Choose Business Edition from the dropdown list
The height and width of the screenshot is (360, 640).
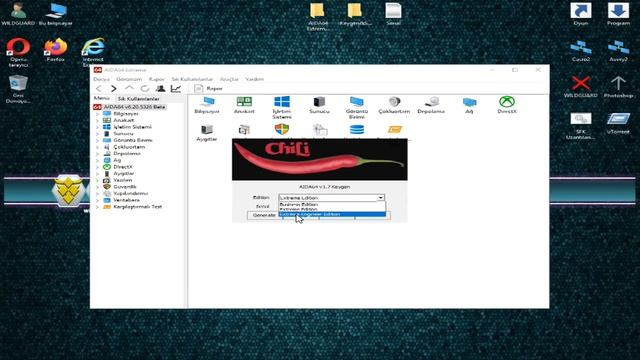[x=332, y=204]
